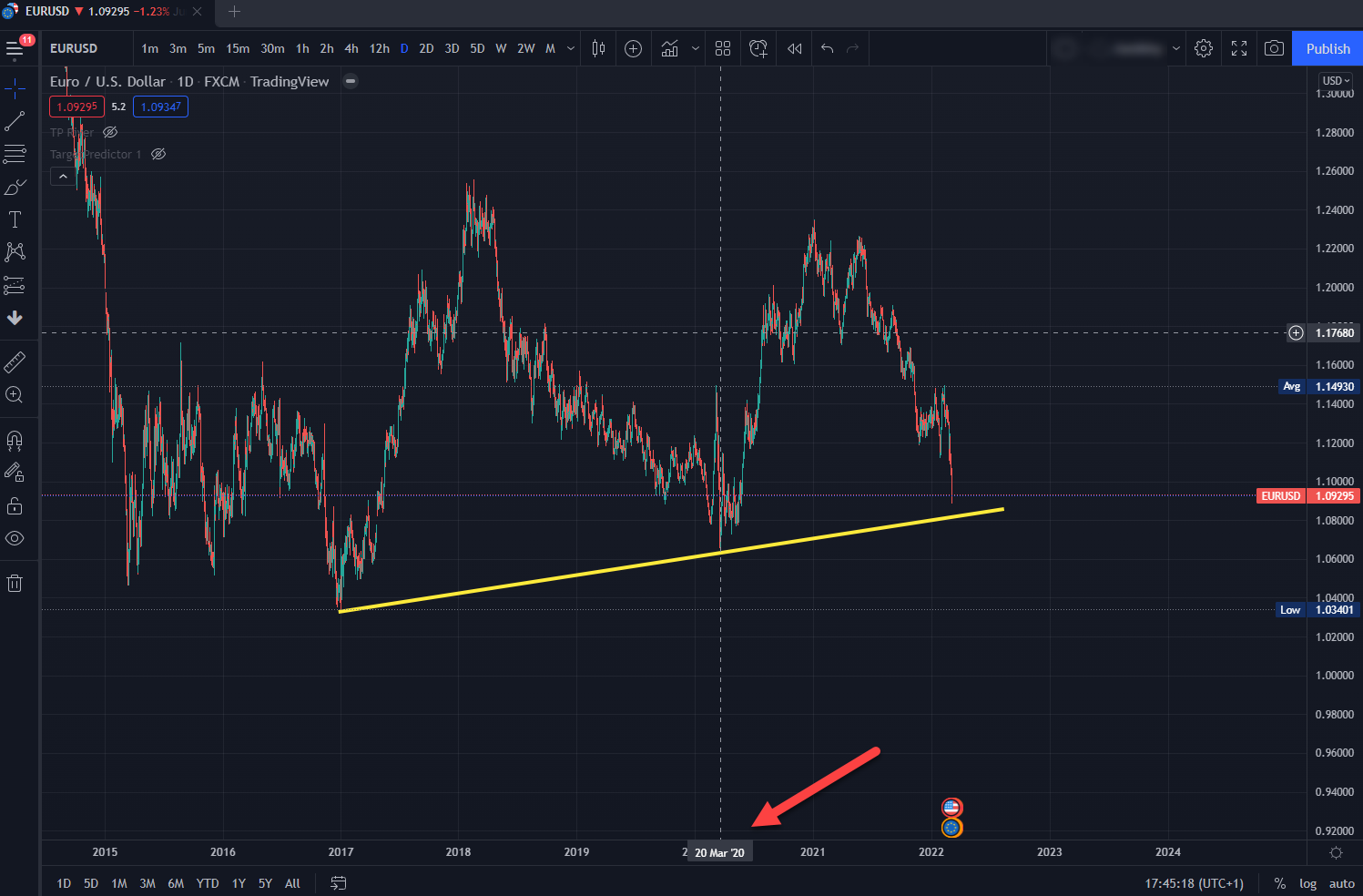This screenshot has height=896, width=1363.
Task: Open the EURUSD symbol search
Action: point(74,48)
